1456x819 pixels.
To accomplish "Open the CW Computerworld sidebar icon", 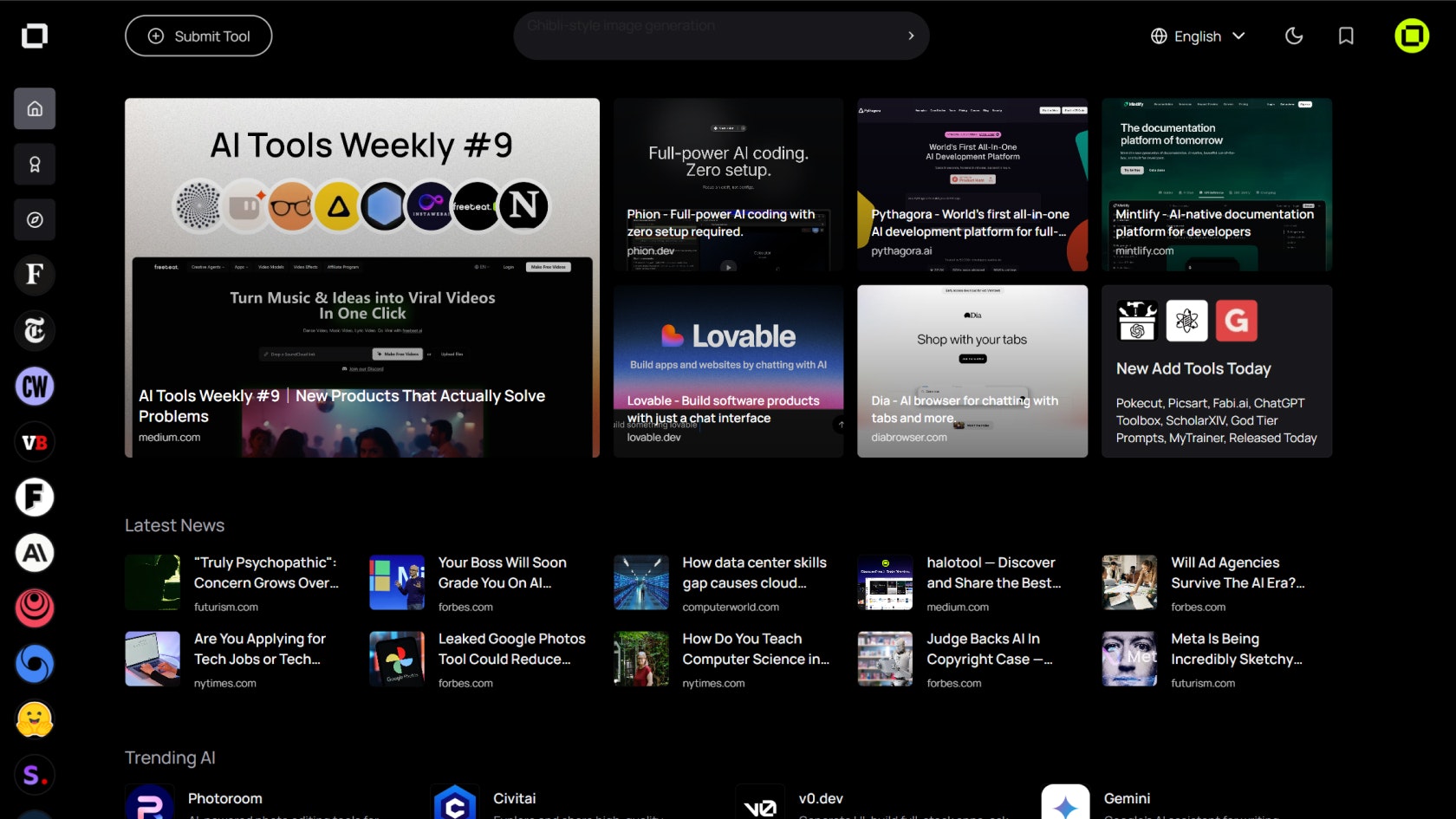I will (35, 386).
